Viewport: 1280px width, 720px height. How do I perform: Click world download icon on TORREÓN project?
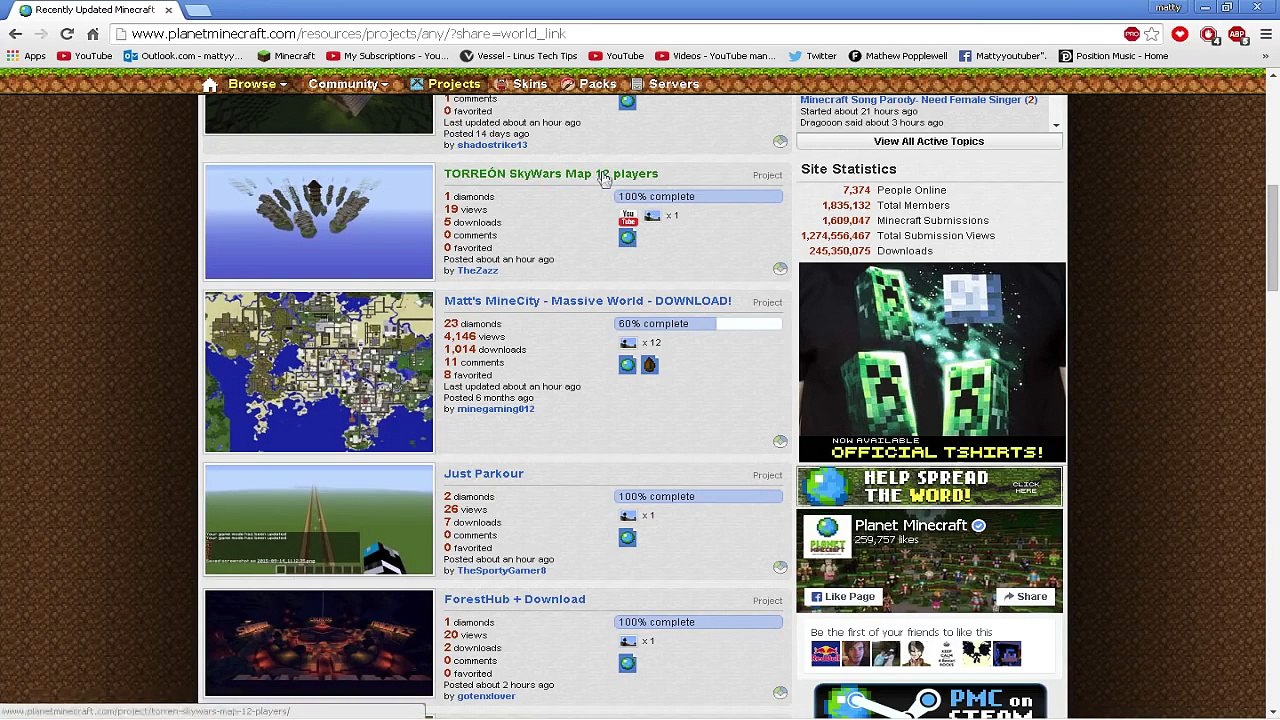627,238
